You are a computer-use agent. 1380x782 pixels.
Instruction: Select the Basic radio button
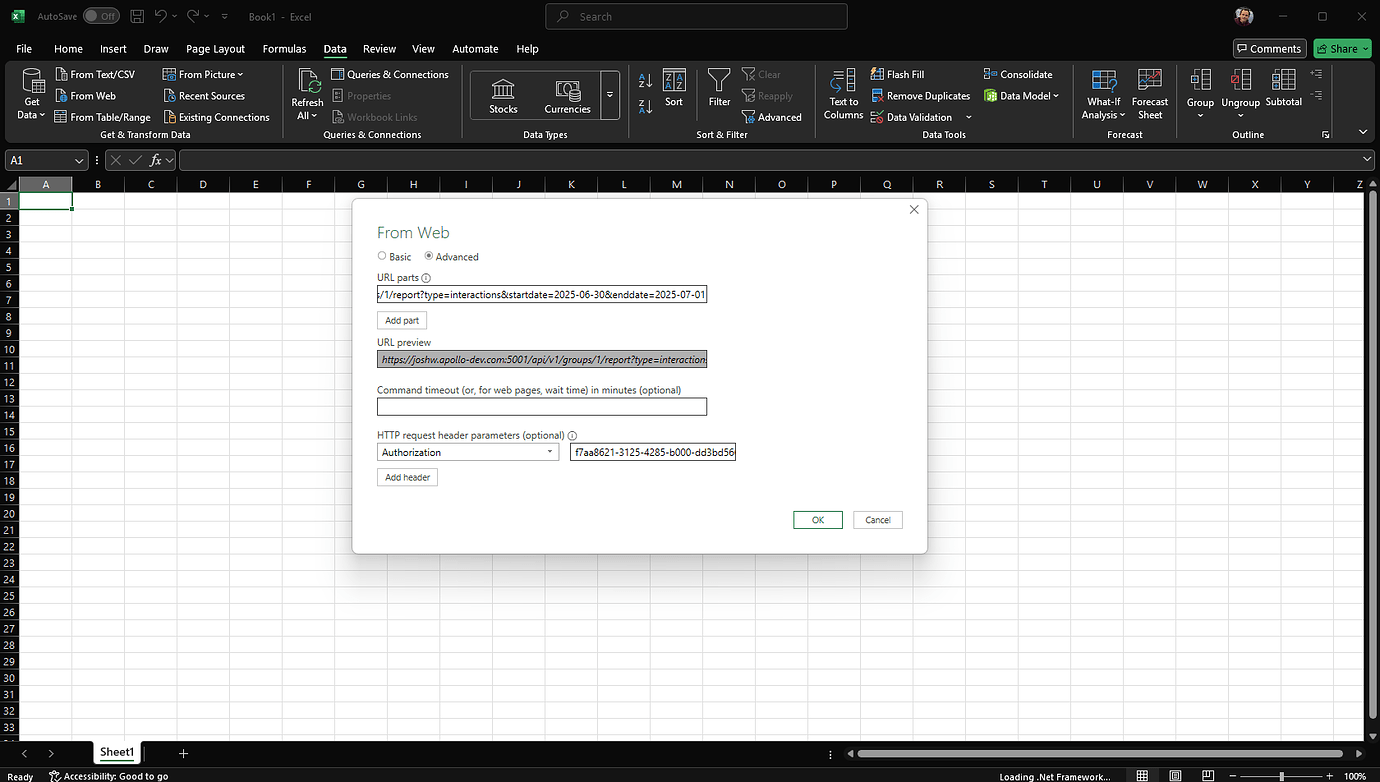pos(381,256)
